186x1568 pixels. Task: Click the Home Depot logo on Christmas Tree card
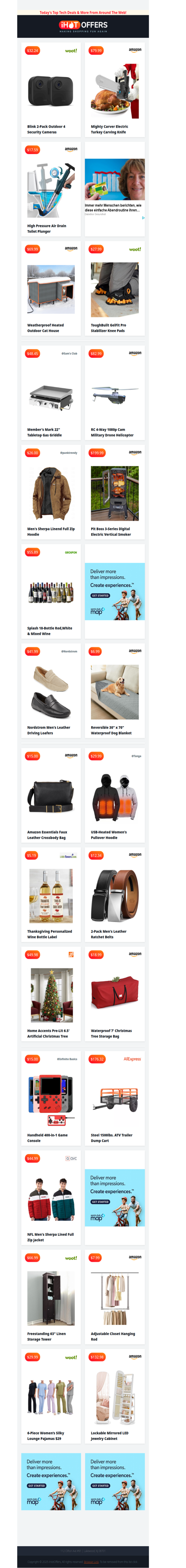(x=71, y=955)
